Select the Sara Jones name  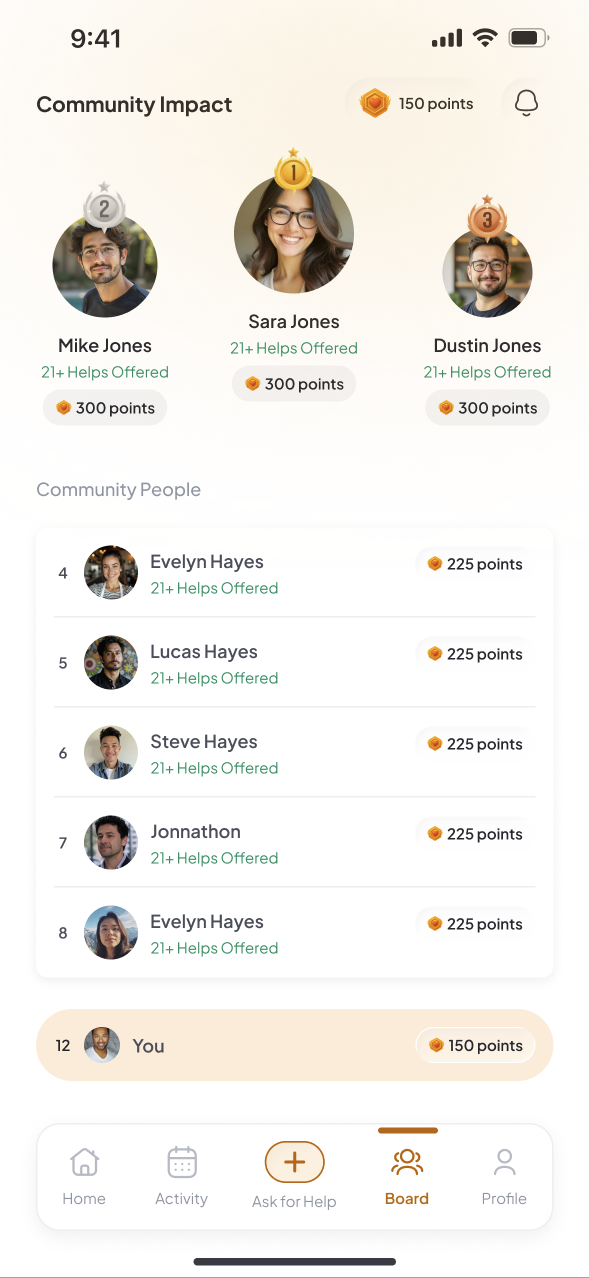294,322
